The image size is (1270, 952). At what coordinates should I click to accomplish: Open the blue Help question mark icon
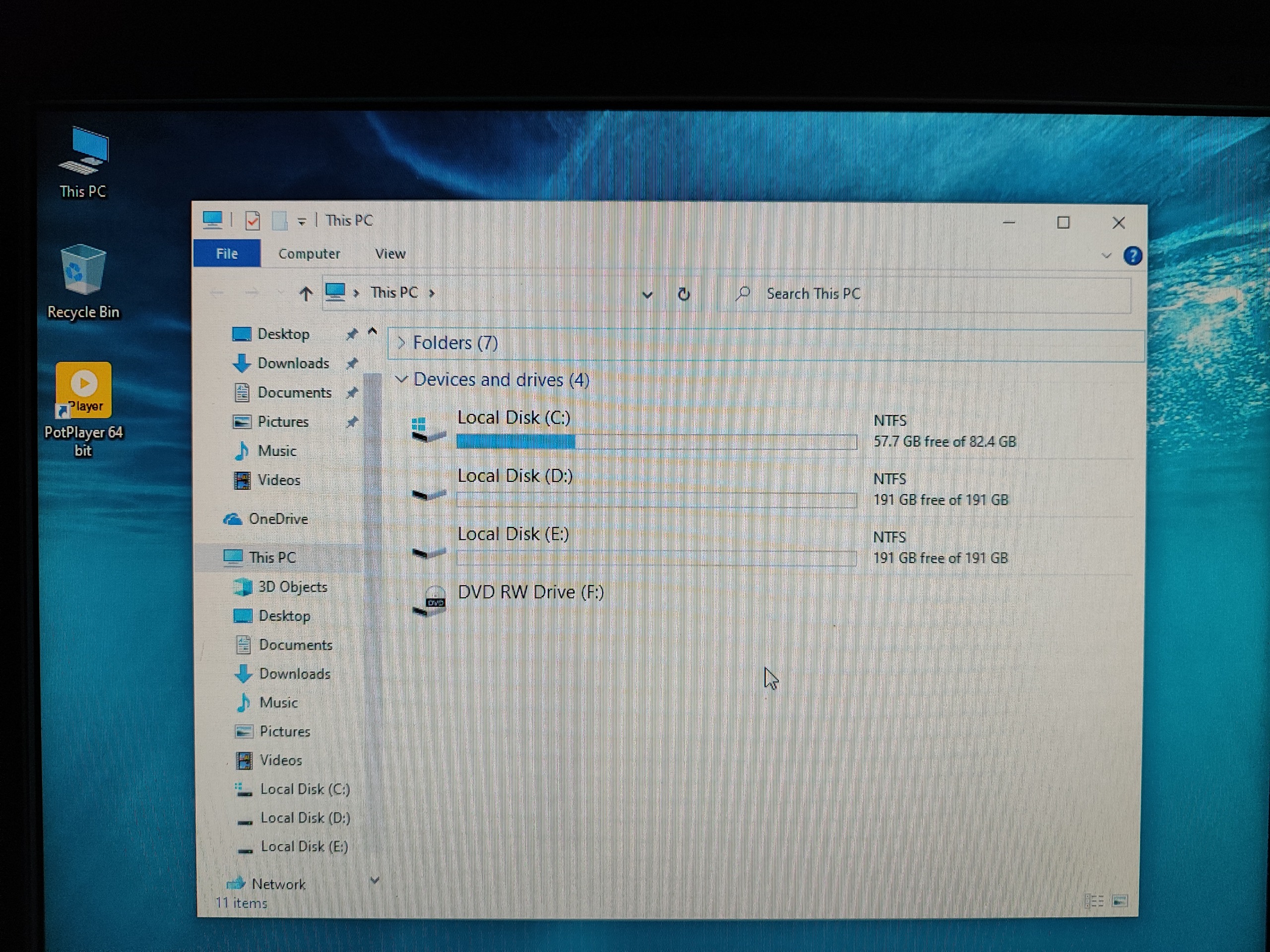[1132, 256]
